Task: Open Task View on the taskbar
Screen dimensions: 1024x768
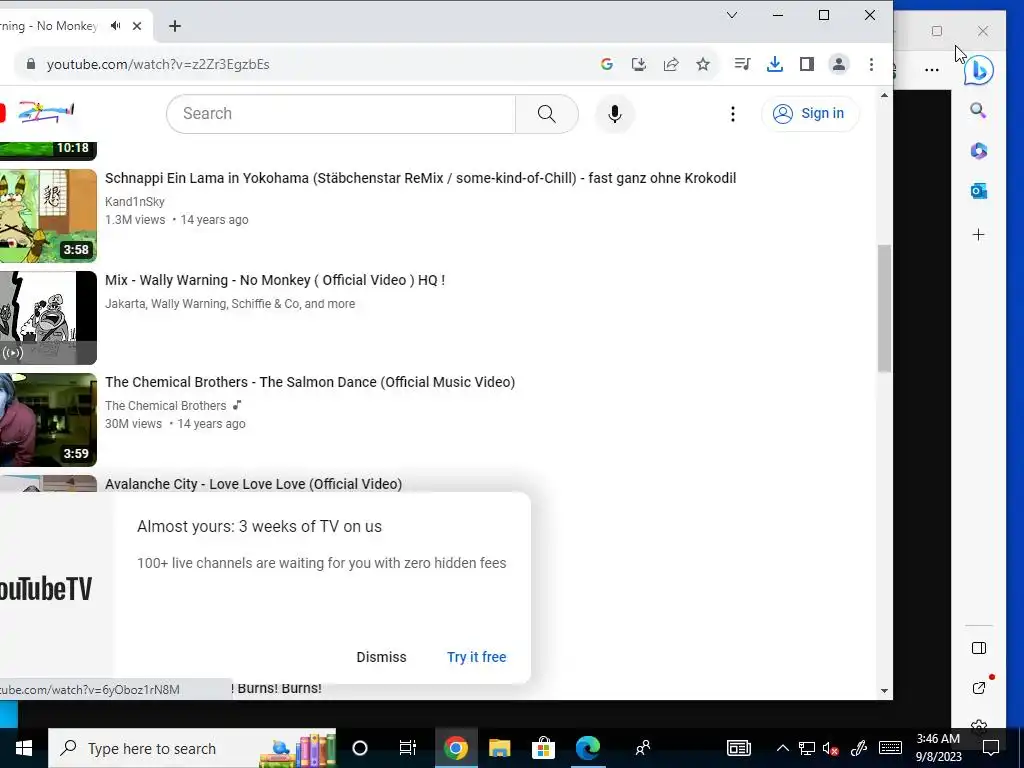Action: [x=408, y=748]
